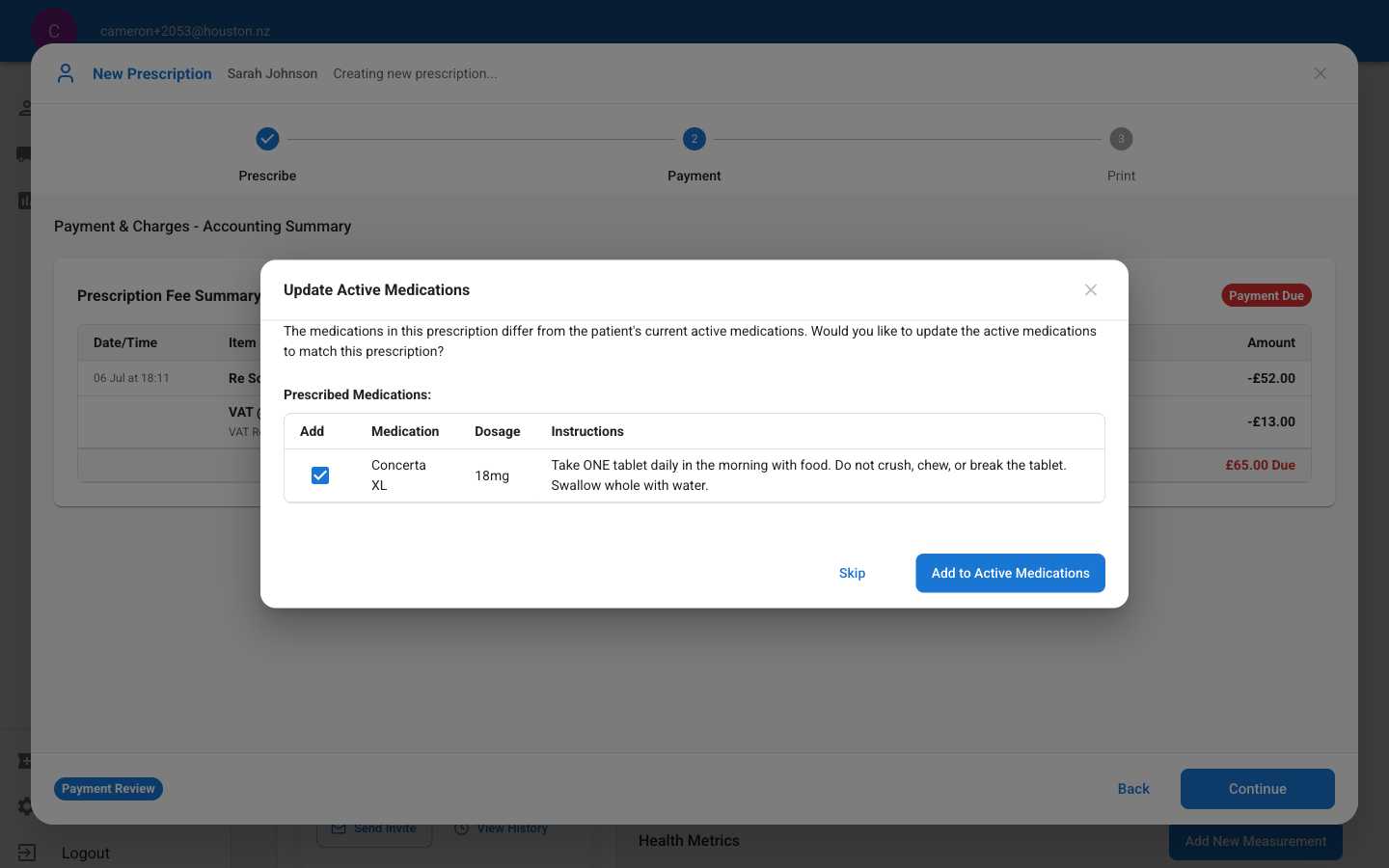Click the Skip button
The image size is (1389, 868).
coord(852,573)
